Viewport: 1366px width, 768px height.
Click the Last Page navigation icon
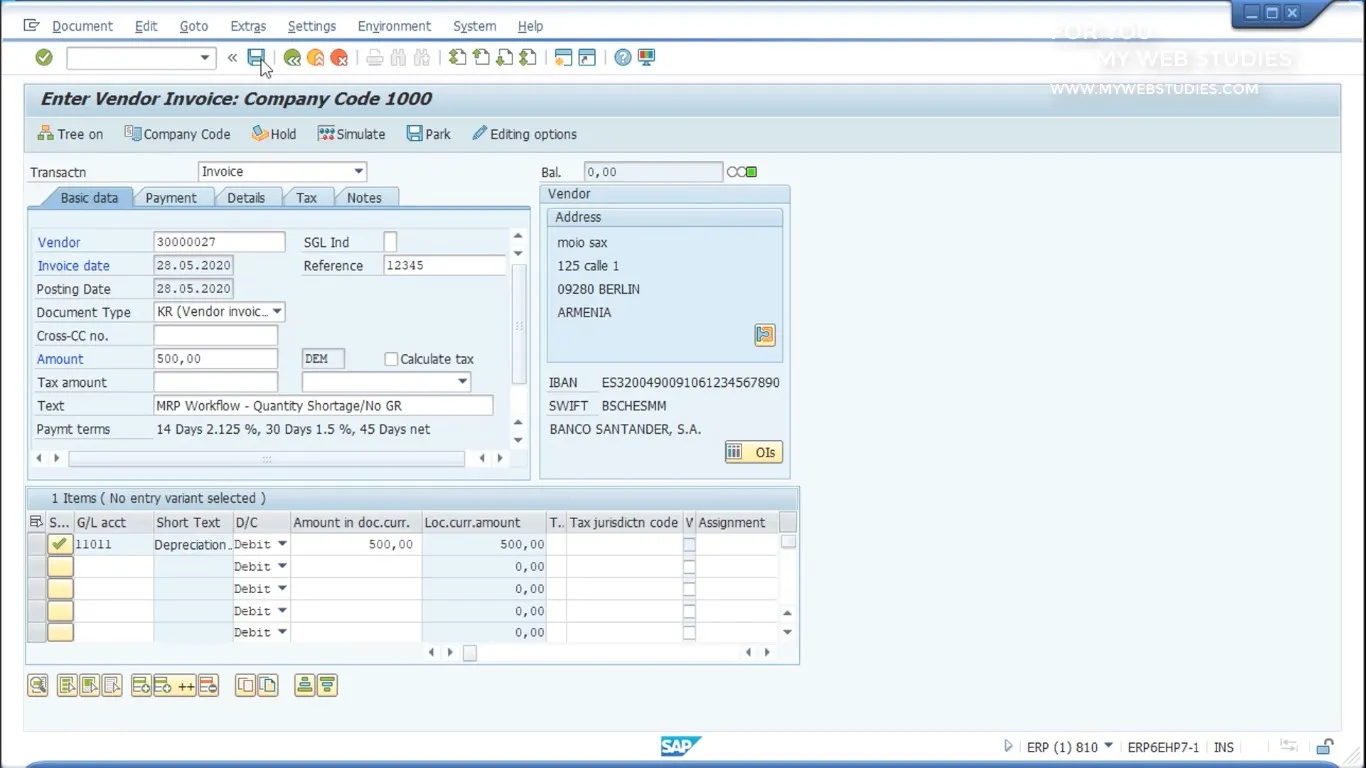528,58
